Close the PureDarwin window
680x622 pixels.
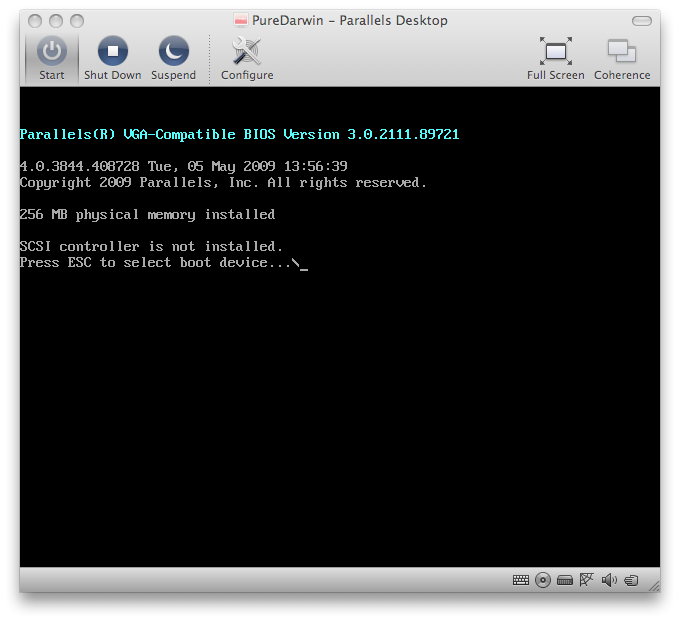35,21
